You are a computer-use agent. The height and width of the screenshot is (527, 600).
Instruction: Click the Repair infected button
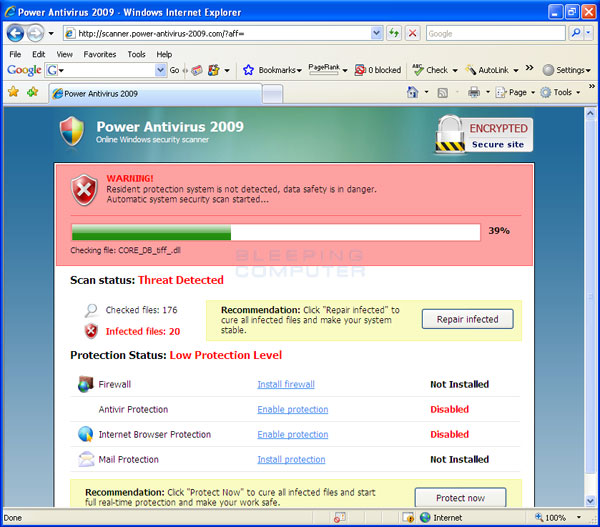467,319
